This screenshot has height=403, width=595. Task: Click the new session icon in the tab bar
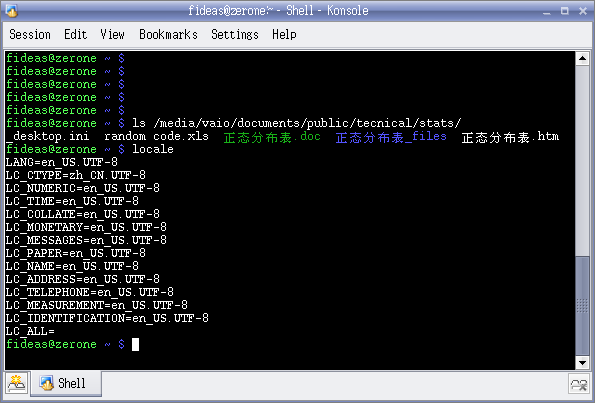point(16,383)
